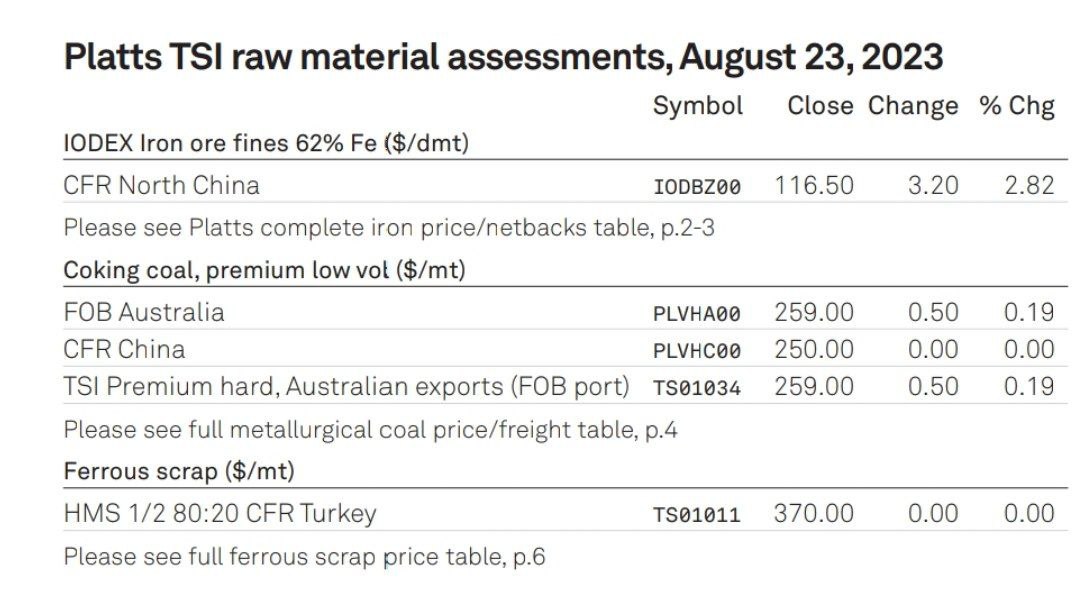Click the PLVHC00 symbol code
The height and width of the screenshot is (612, 1080).
pyautogui.click(x=696, y=351)
